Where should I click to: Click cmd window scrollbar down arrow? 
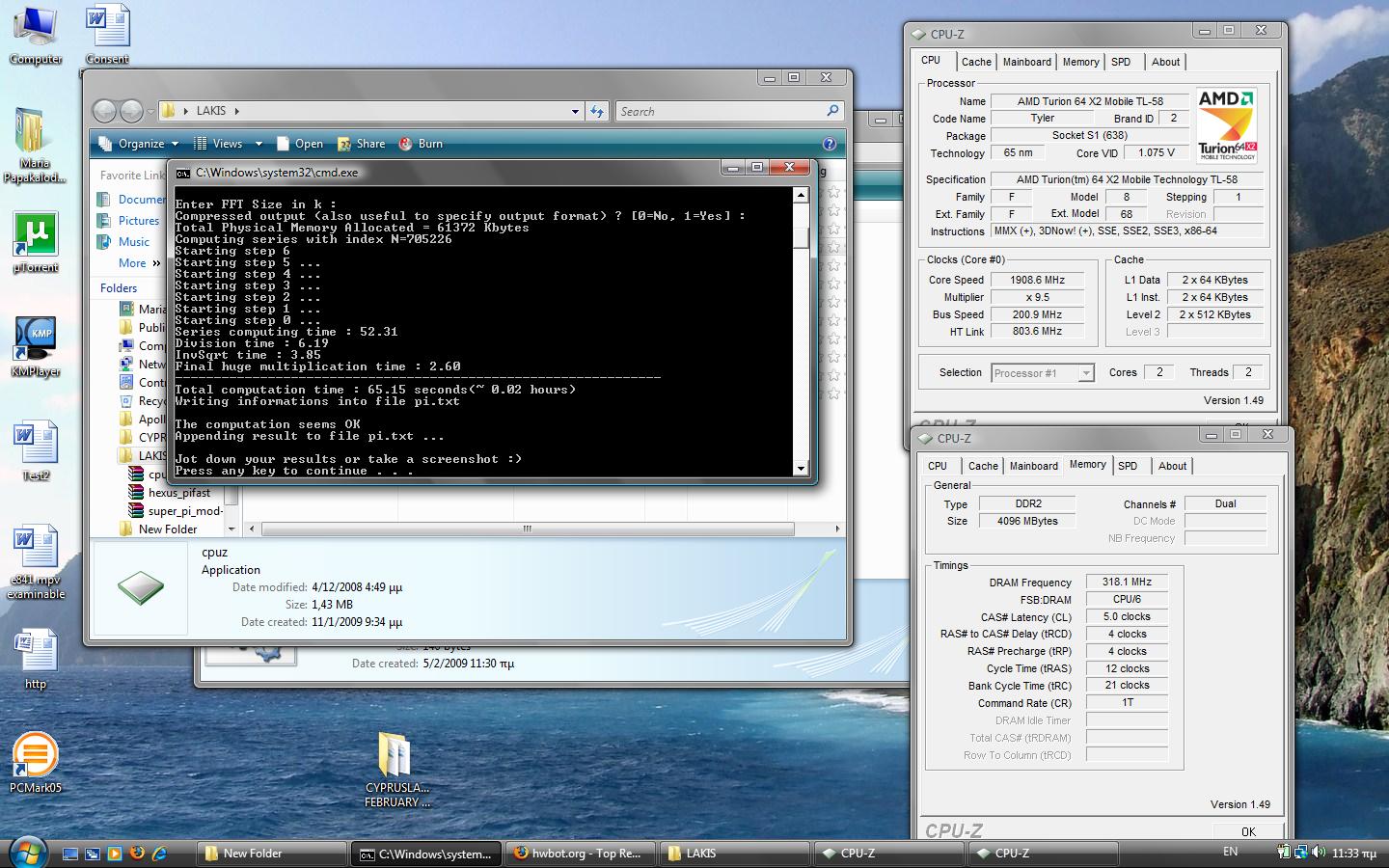(x=801, y=469)
